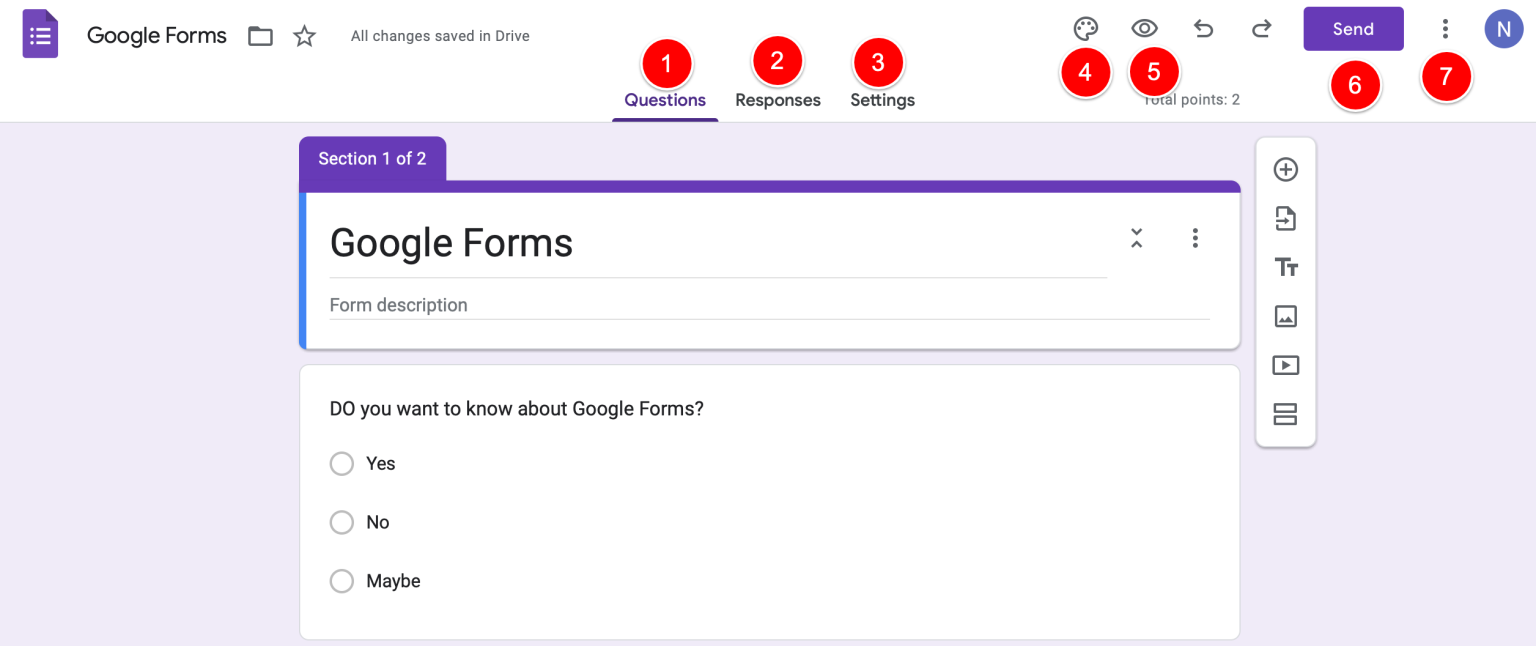Click the add section icon
The image size is (1536, 646).
(1285, 414)
